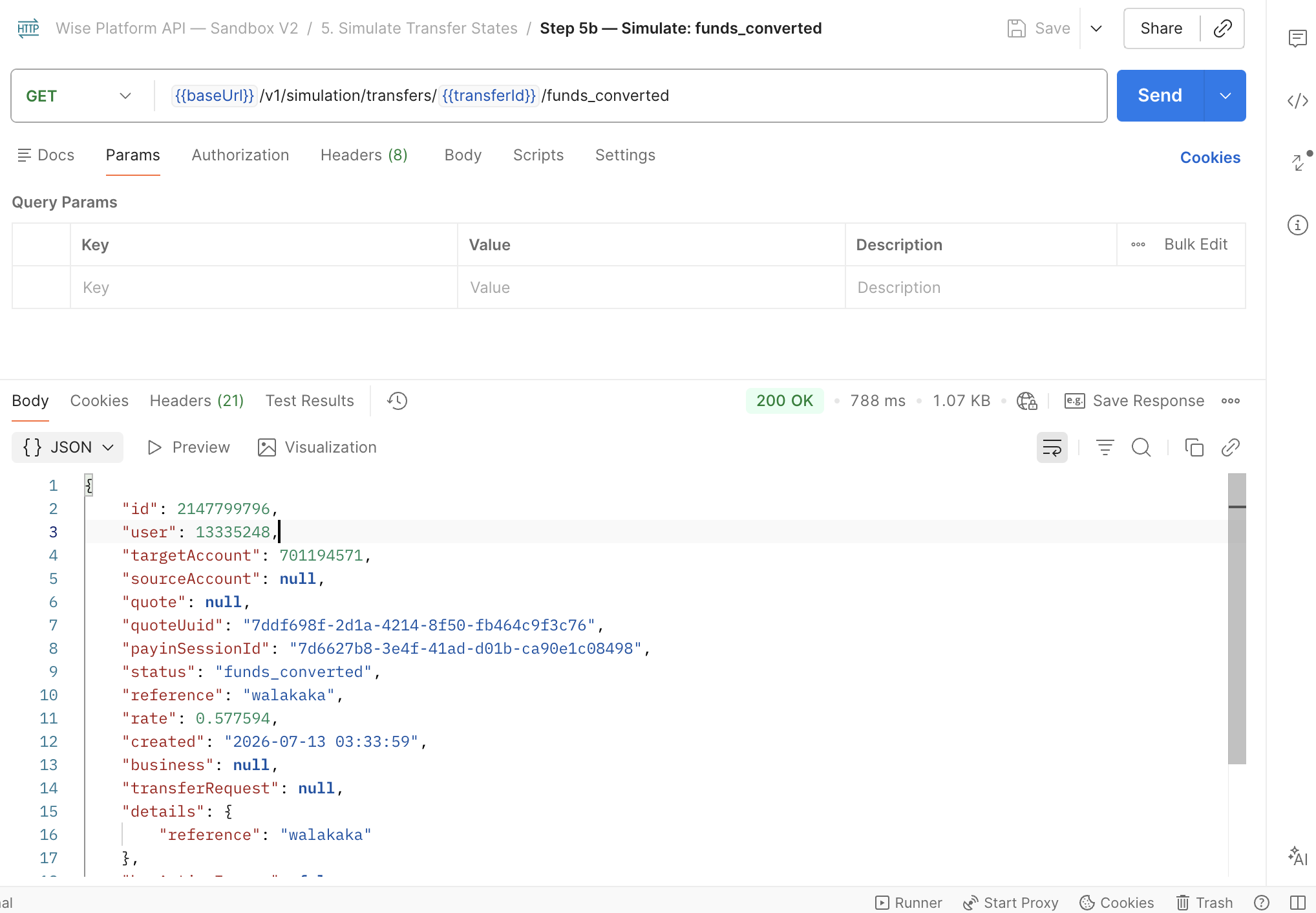Screen dimensions: 1316x913
Task: Click the "funds_converted" status value
Action: pyautogui.click(x=293, y=672)
